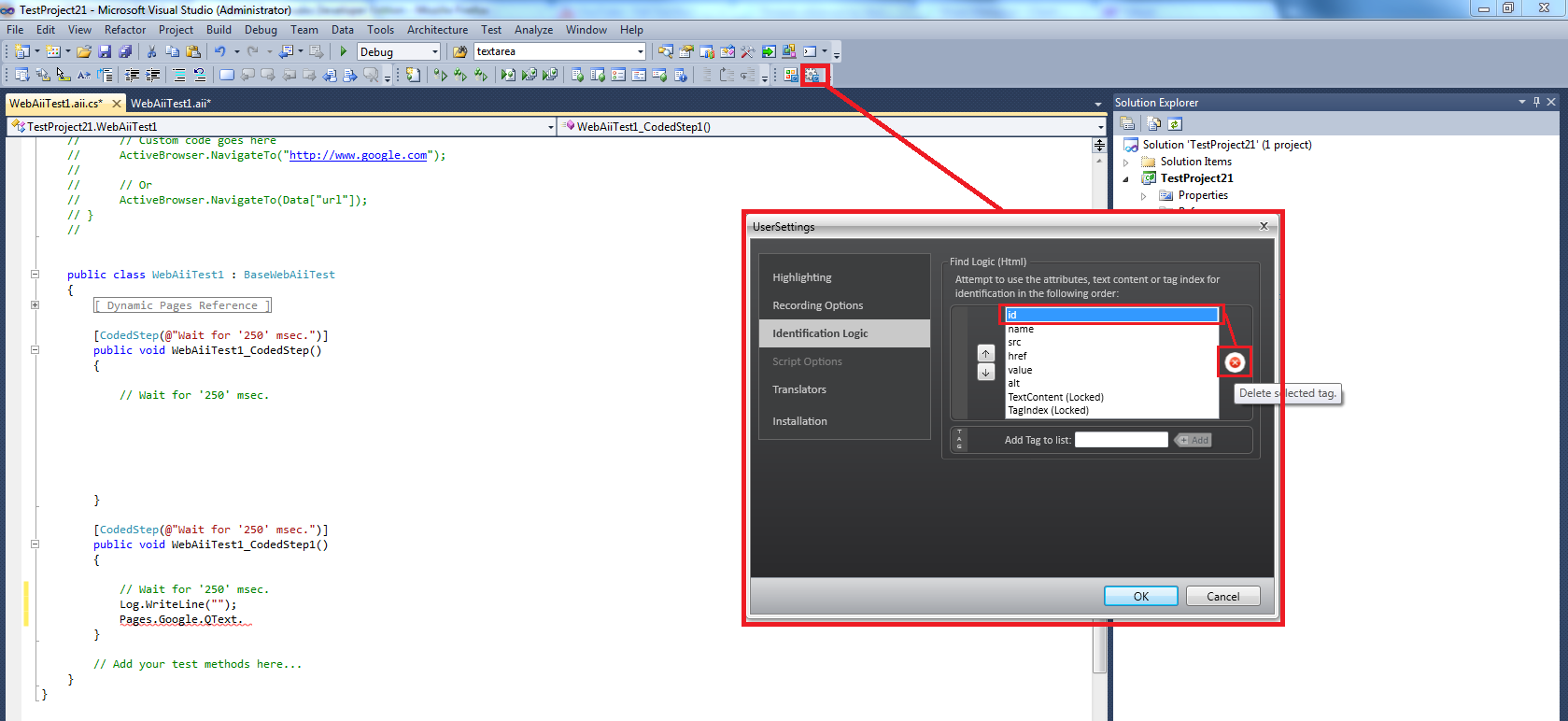Decrease line indent in the text editor toolbar
1568x721 pixels.
133,75
